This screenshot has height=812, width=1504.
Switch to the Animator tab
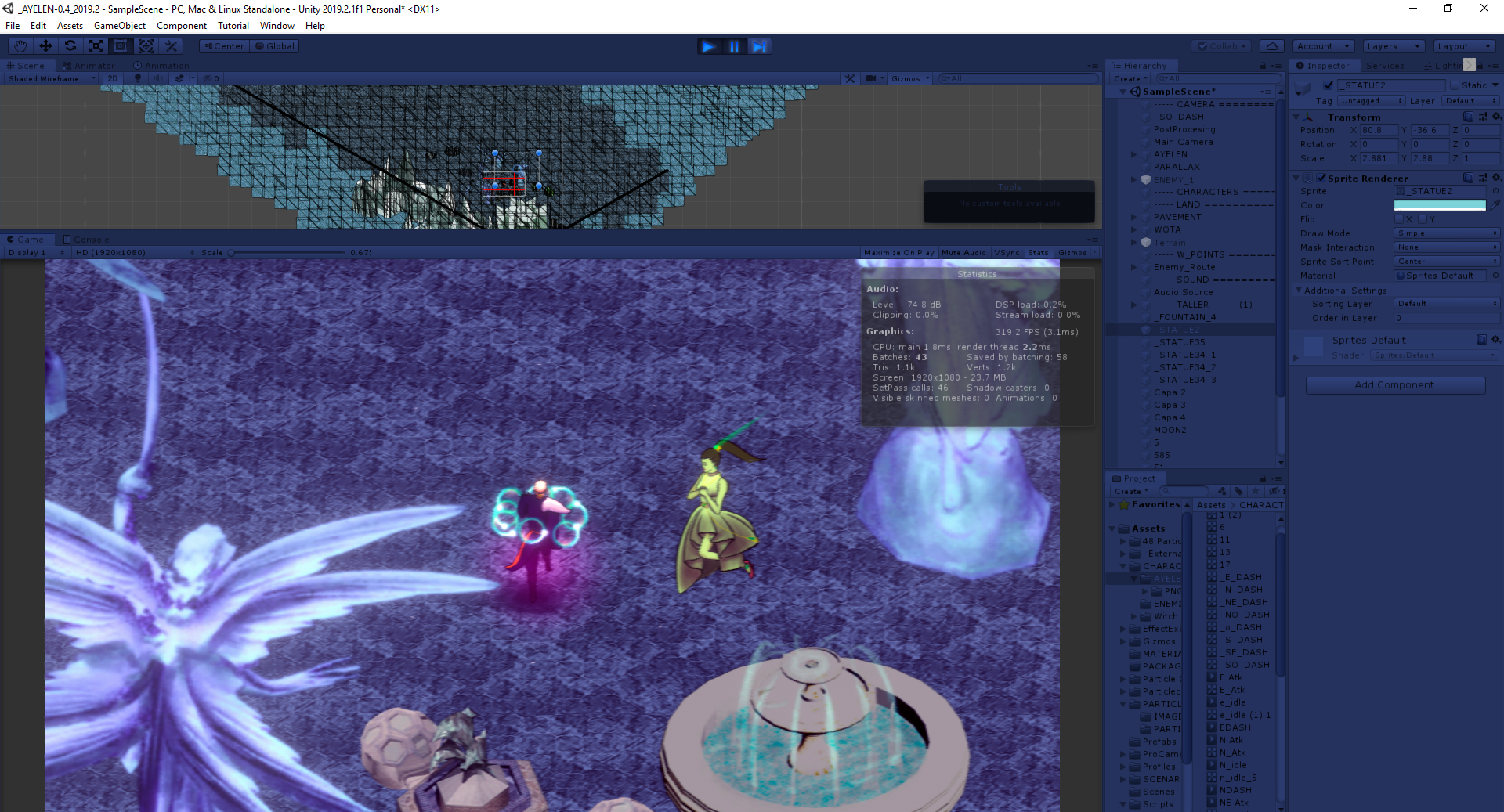[x=89, y=66]
